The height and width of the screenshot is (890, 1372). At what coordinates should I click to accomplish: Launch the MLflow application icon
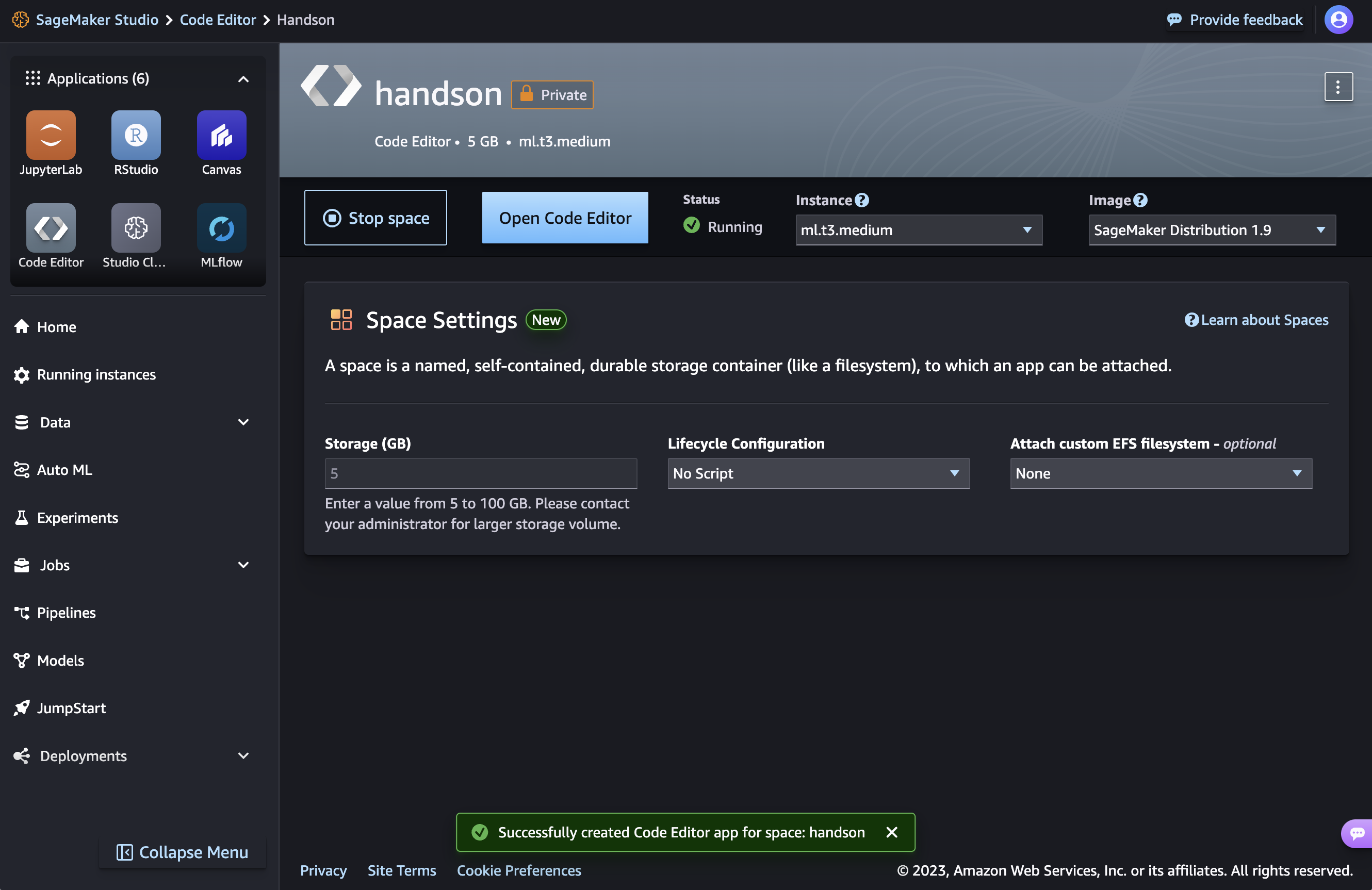pyautogui.click(x=221, y=228)
